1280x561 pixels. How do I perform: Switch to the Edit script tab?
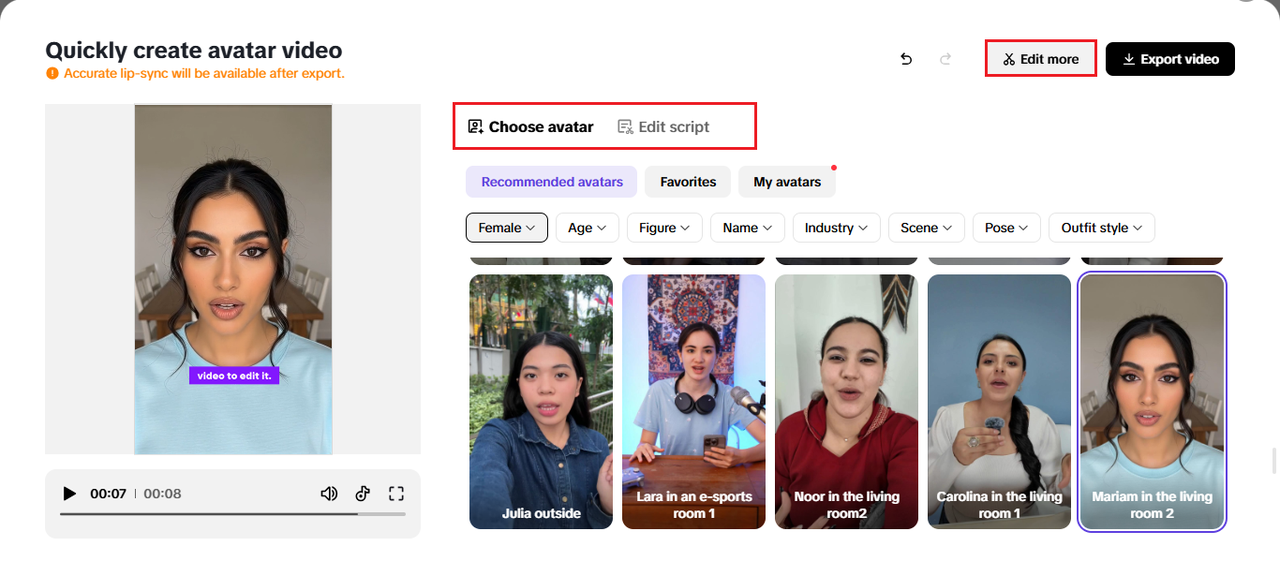(x=664, y=127)
